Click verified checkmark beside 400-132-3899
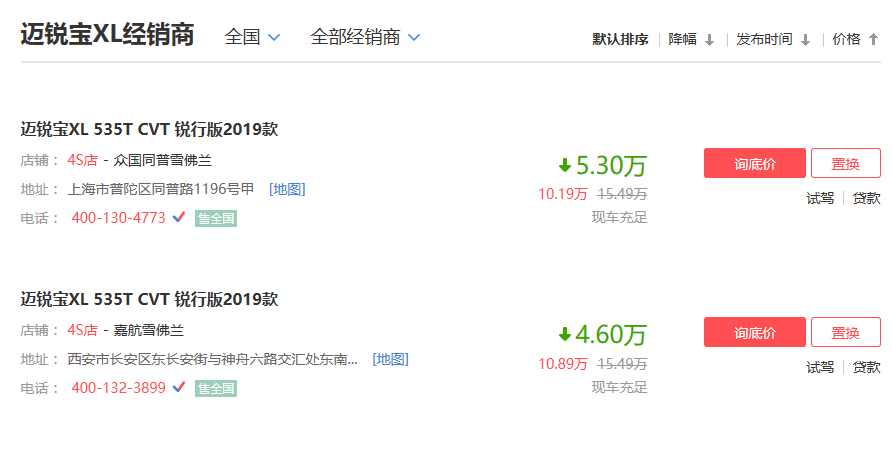892x455 pixels. [179, 387]
